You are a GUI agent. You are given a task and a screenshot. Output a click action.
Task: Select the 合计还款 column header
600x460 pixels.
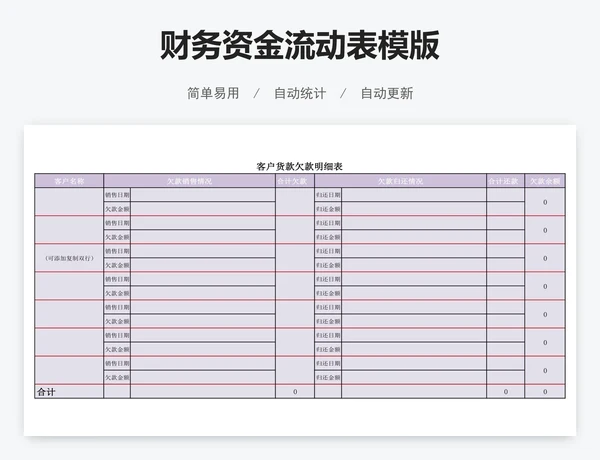tap(505, 181)
